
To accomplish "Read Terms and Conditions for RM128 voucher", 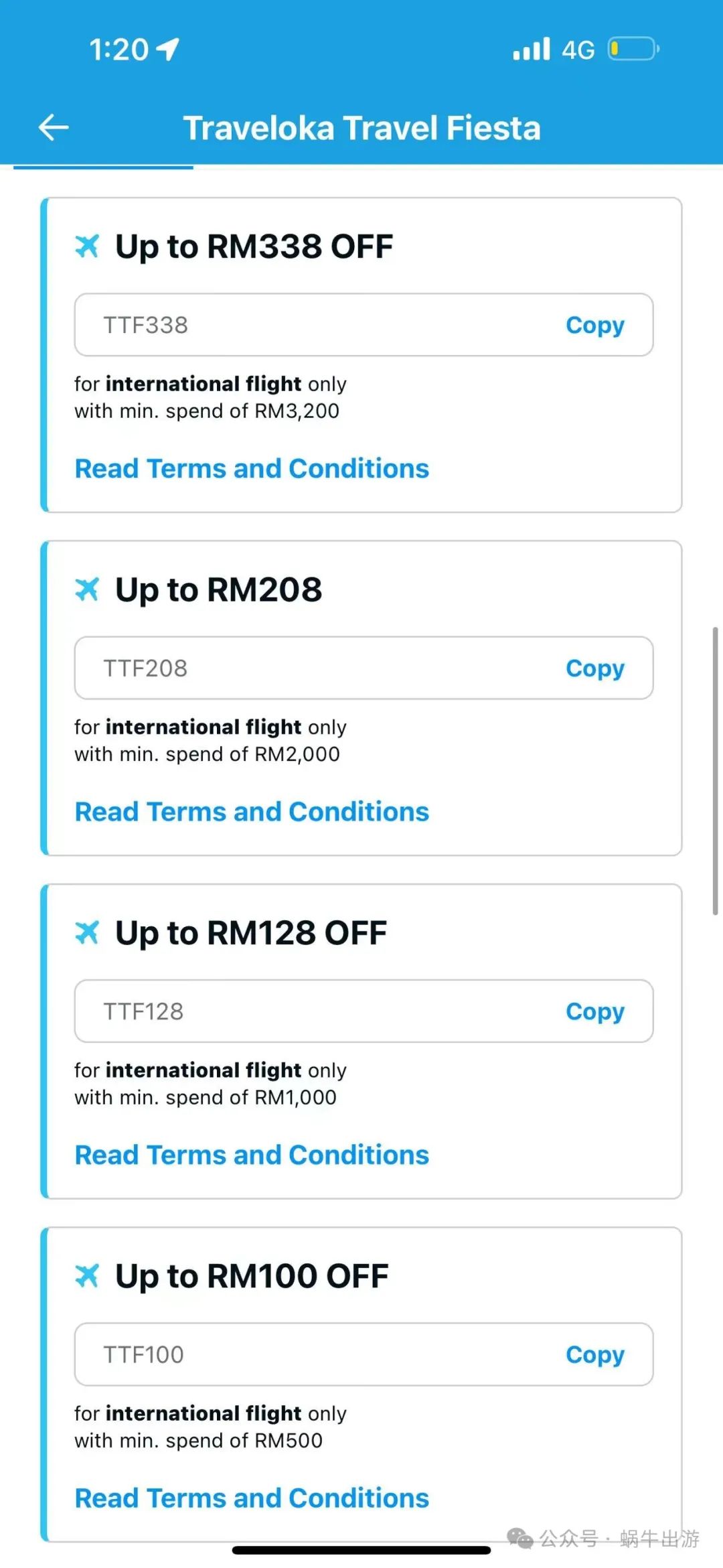I will [x=252, y=1155].
